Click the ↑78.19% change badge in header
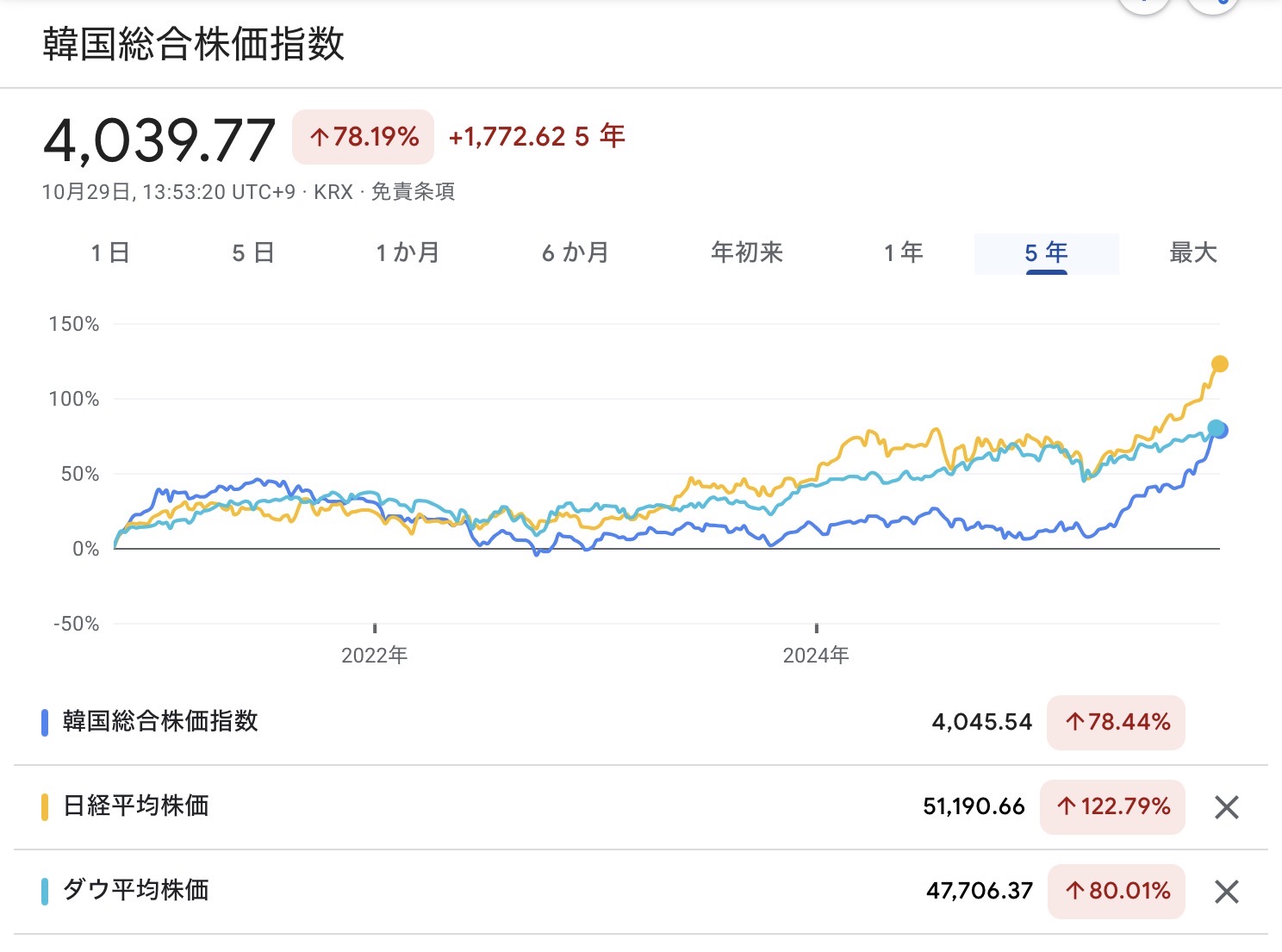Viewport: 1282px width, 952px height. 364,137
